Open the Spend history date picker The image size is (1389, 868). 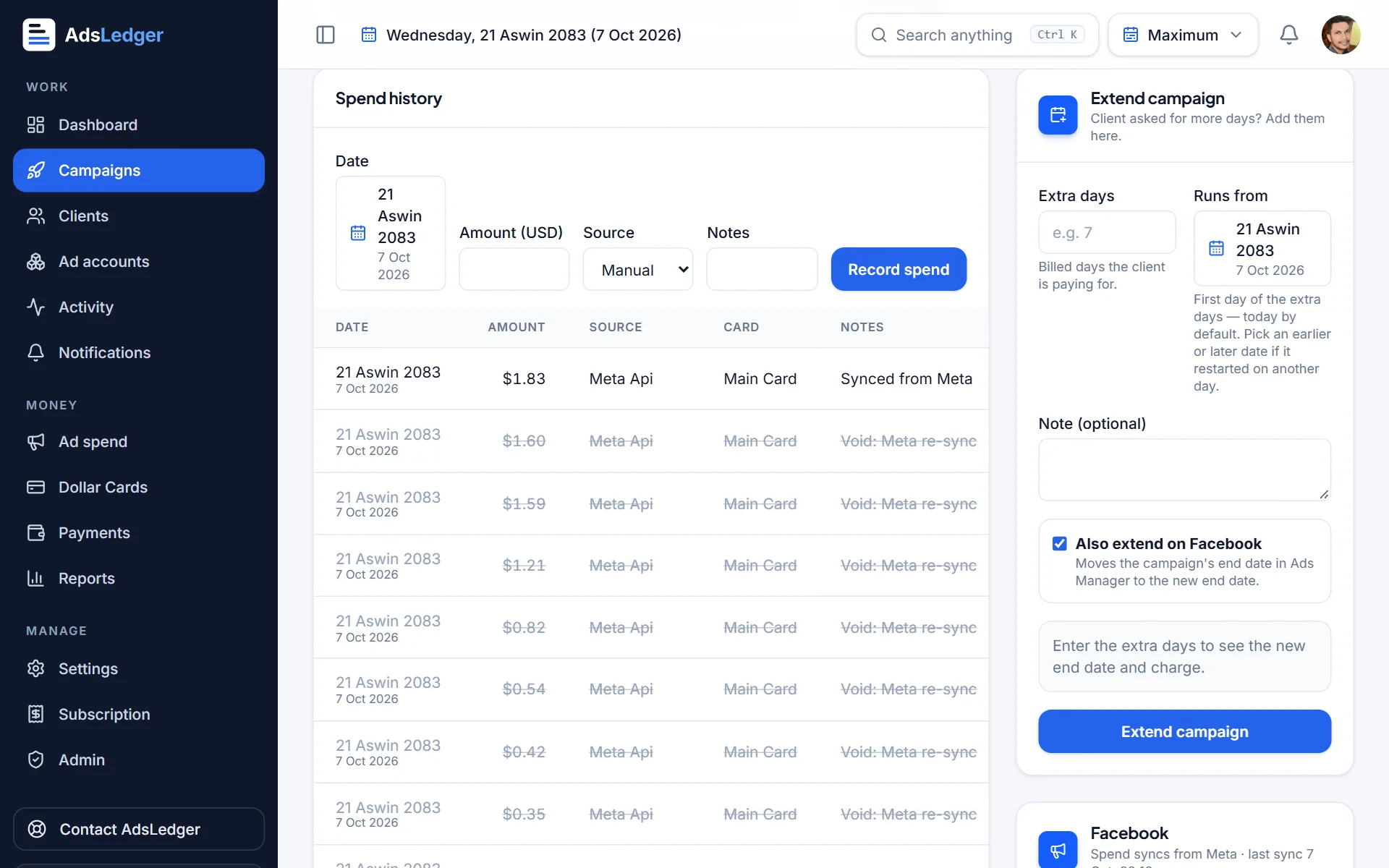(x=391, y=234)
